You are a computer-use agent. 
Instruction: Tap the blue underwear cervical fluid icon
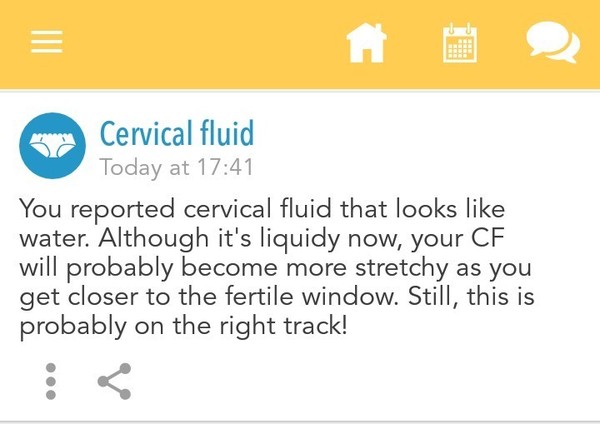point(52,145)
